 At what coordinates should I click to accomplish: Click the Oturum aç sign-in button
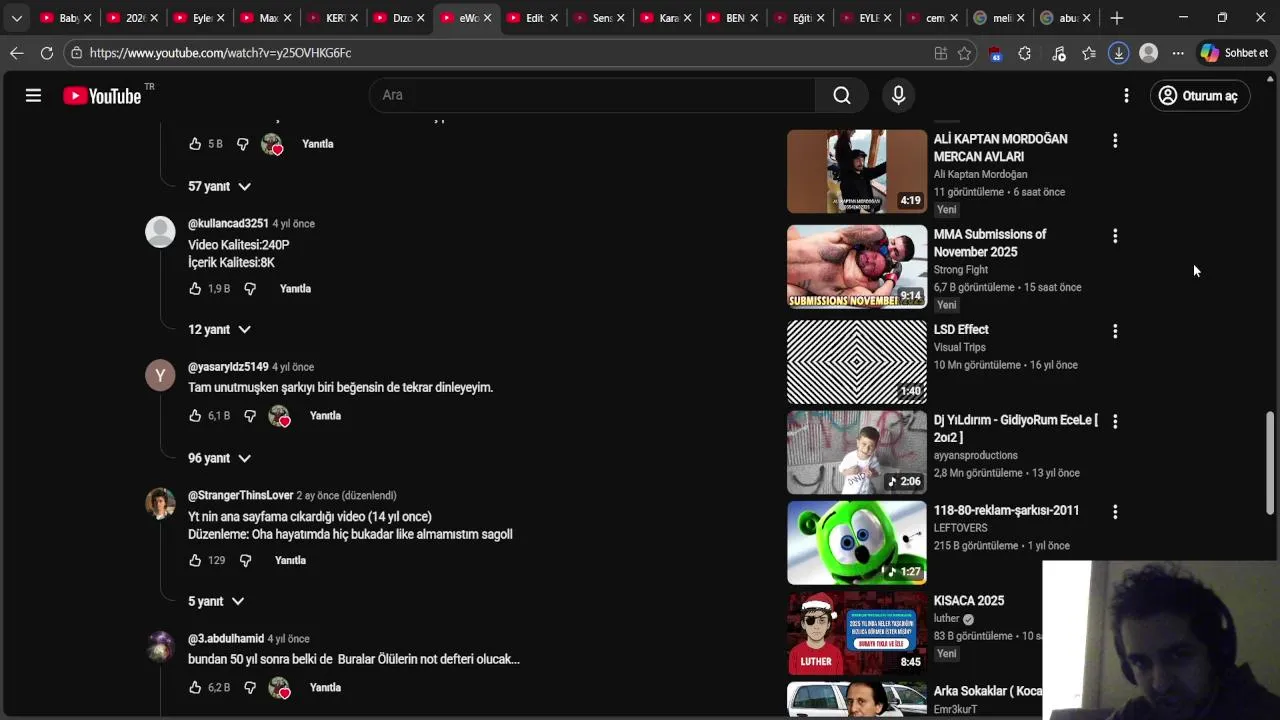pyautogui.click(x=1199, y=96)
